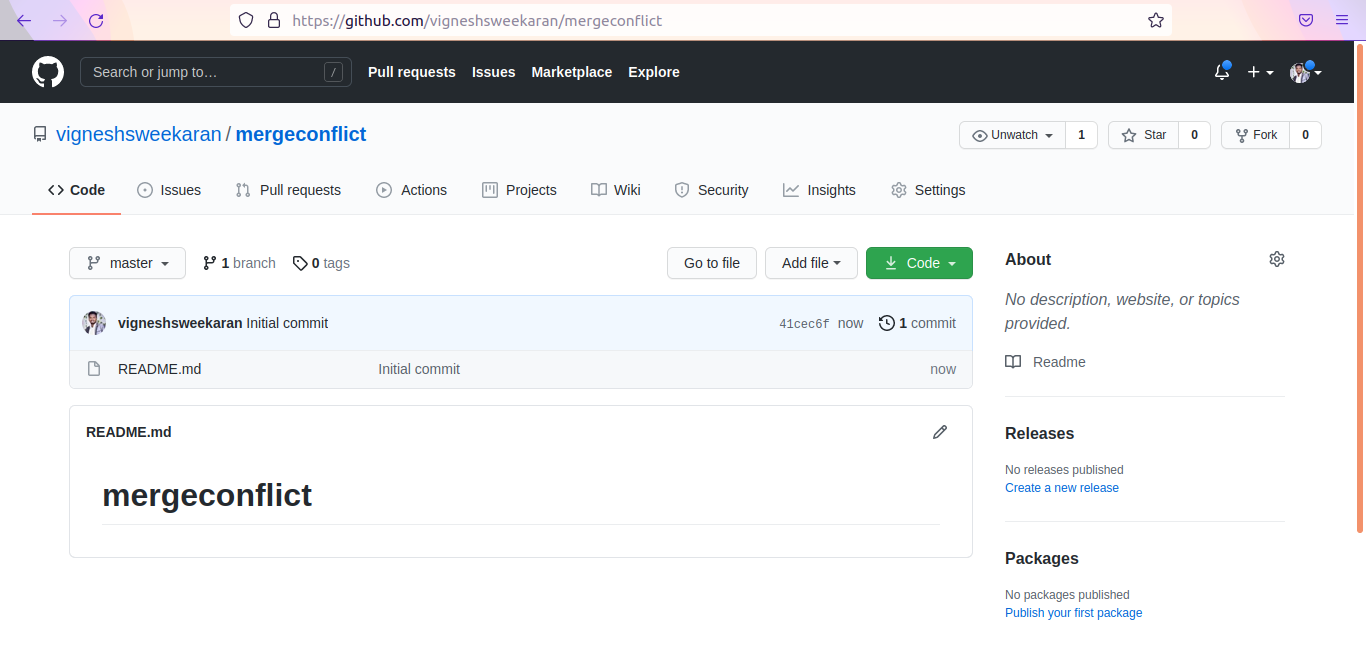Open the plus create-new dropdown
The width and height of the screenshot is (1366, 649).
click(1260, 72)
